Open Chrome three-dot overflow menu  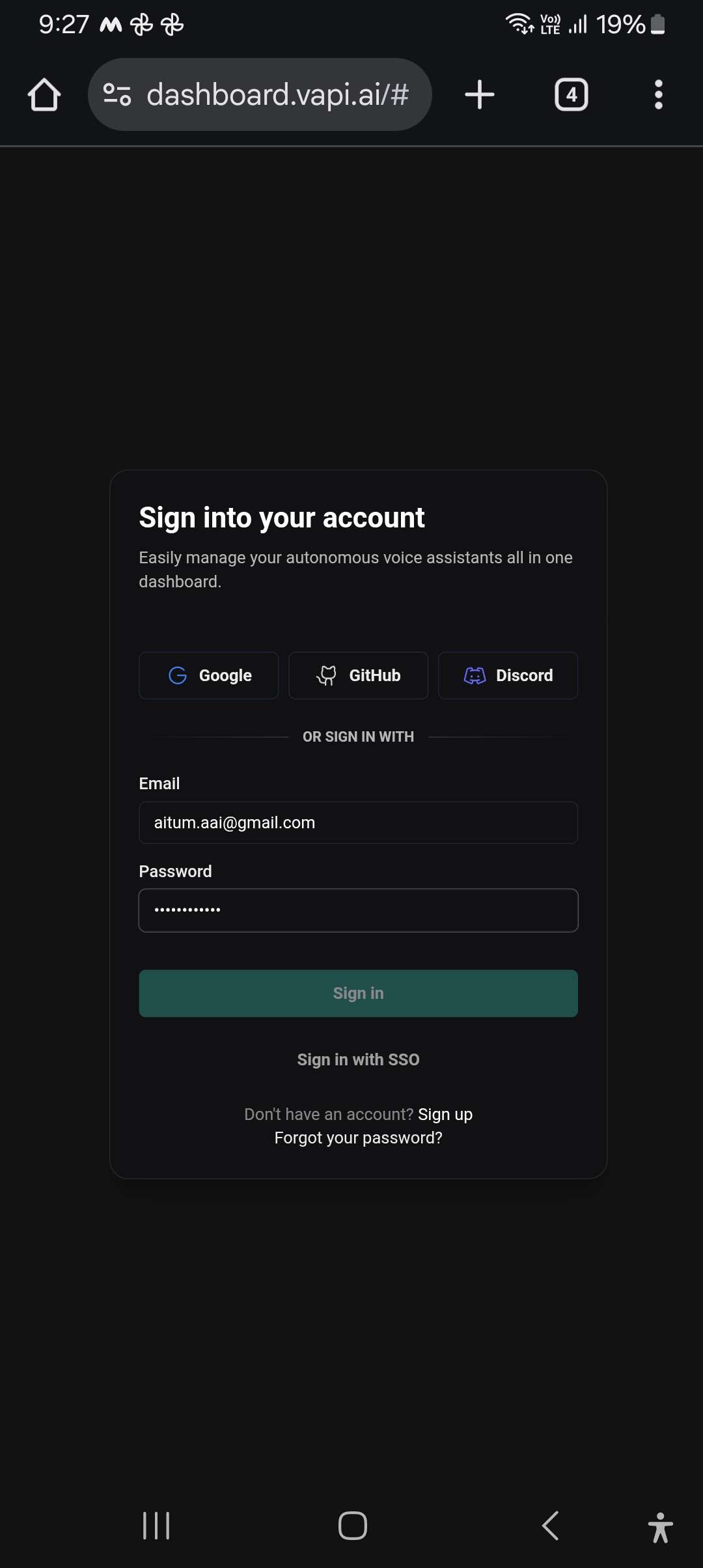pos(658,95)
